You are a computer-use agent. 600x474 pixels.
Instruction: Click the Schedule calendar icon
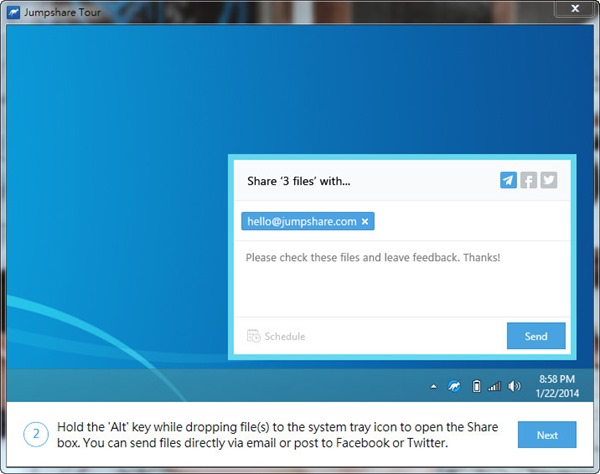pyautogui.click(x=253, y=336)
